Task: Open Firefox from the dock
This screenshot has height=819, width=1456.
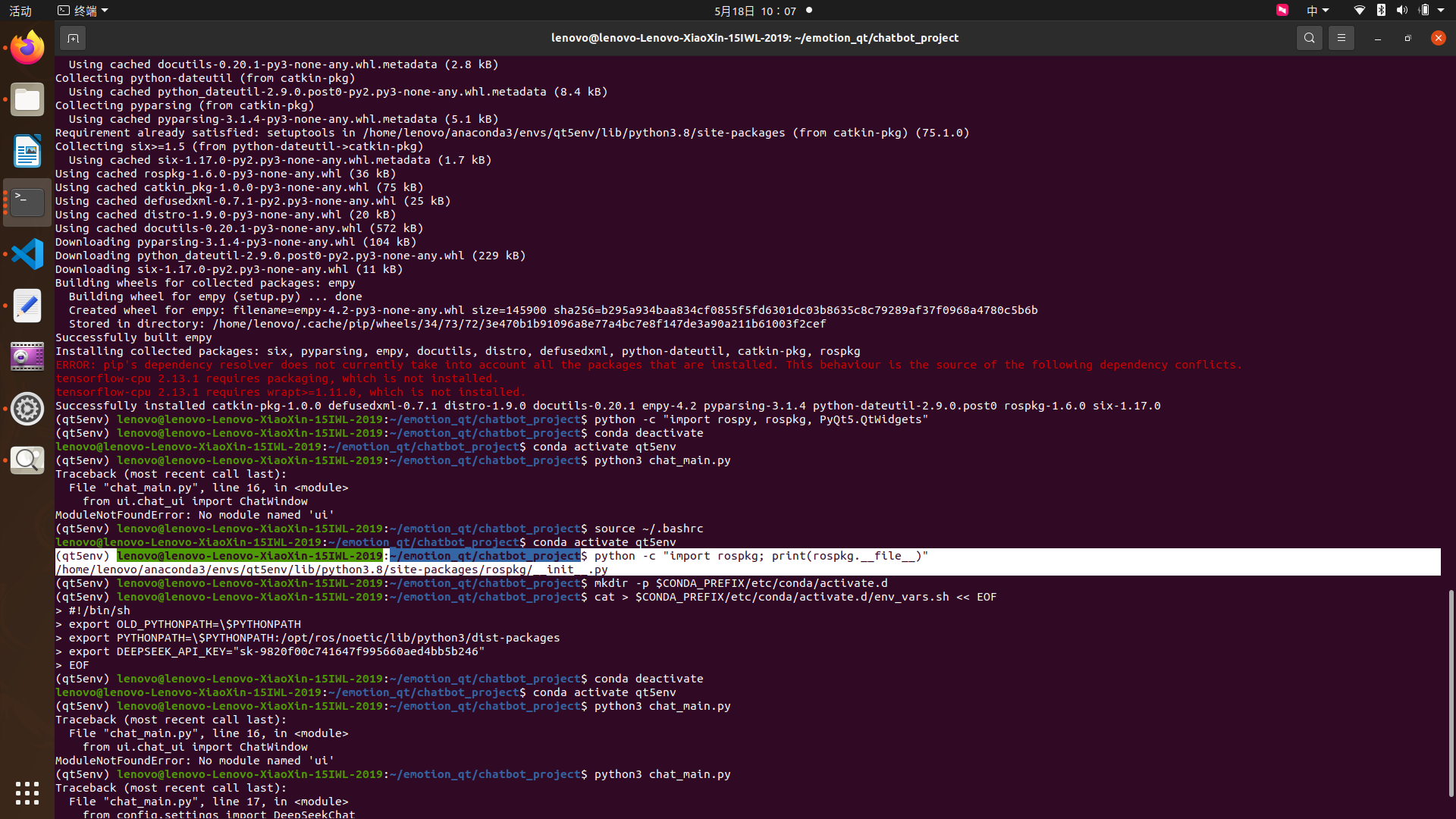Action: (x=27, y=48)
